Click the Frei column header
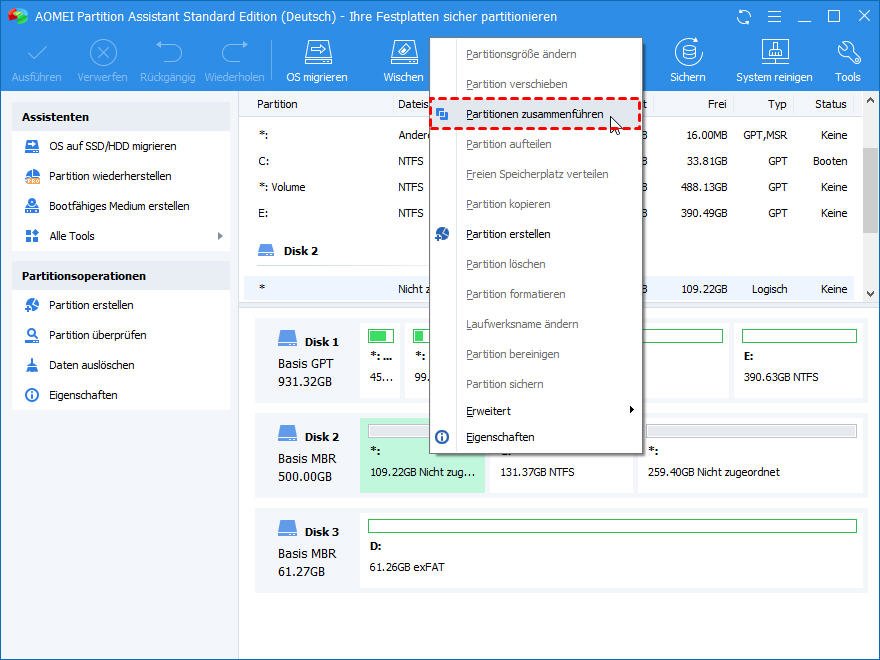This screenshot has width=880, height=660. [x=717, y=104]
